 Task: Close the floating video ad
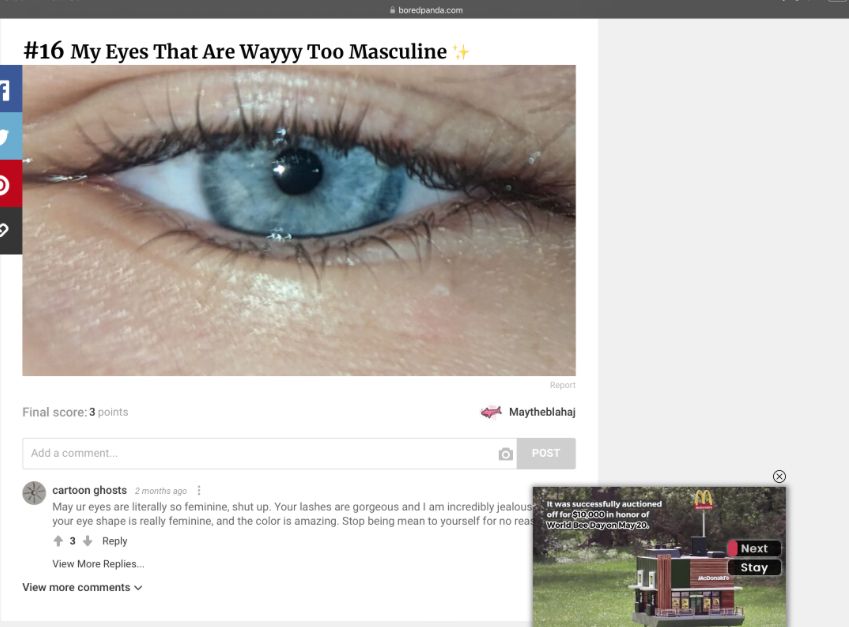(x=779, y=476)
